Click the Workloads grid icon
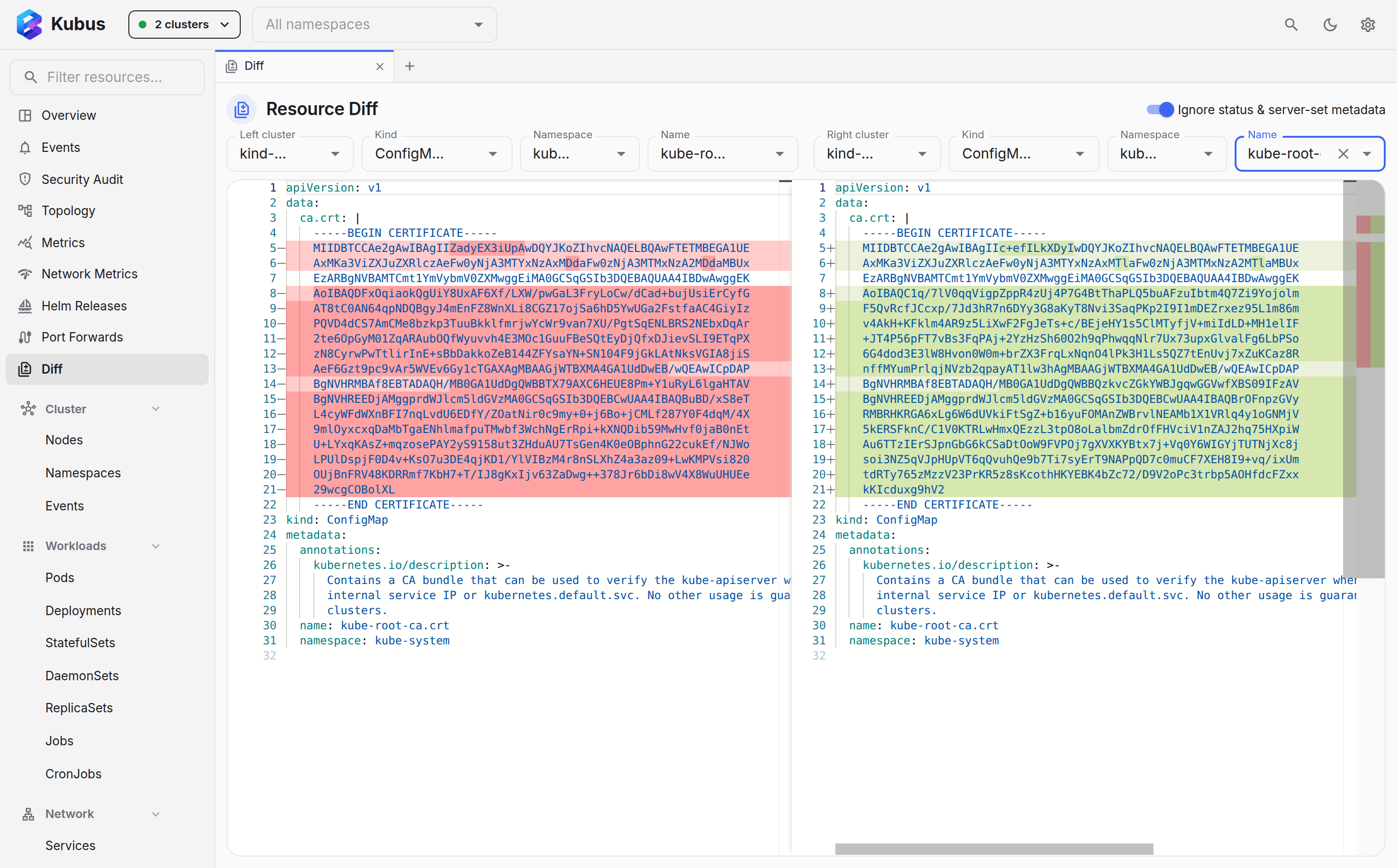 [28, 546]
